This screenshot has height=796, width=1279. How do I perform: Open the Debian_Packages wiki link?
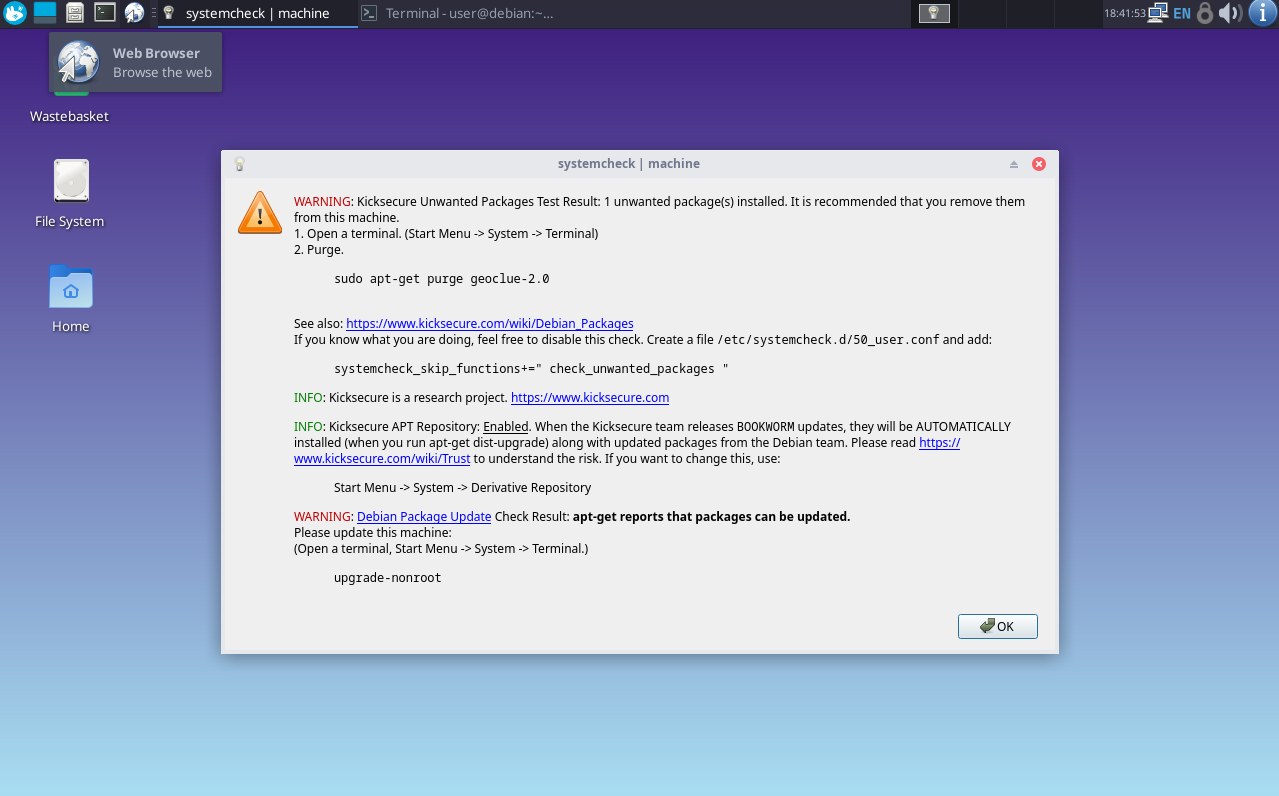pyautogui.click(x=490, y=324)
